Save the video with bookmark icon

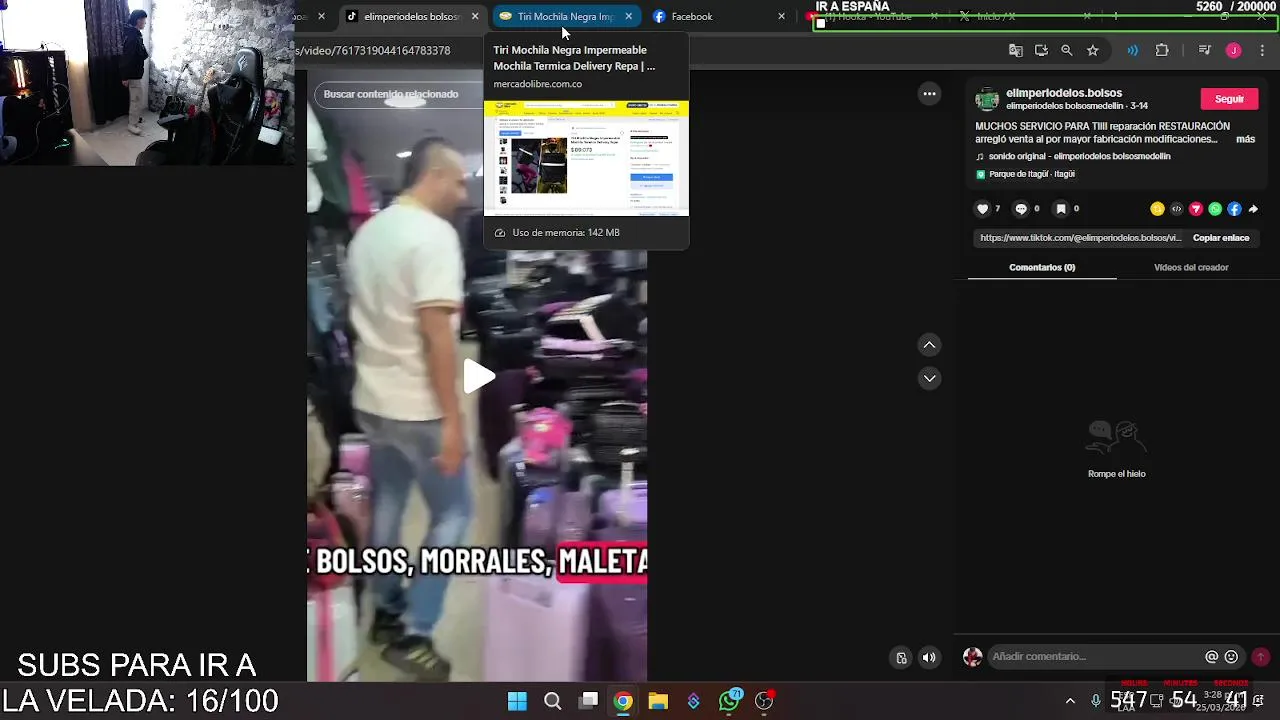1061,209
